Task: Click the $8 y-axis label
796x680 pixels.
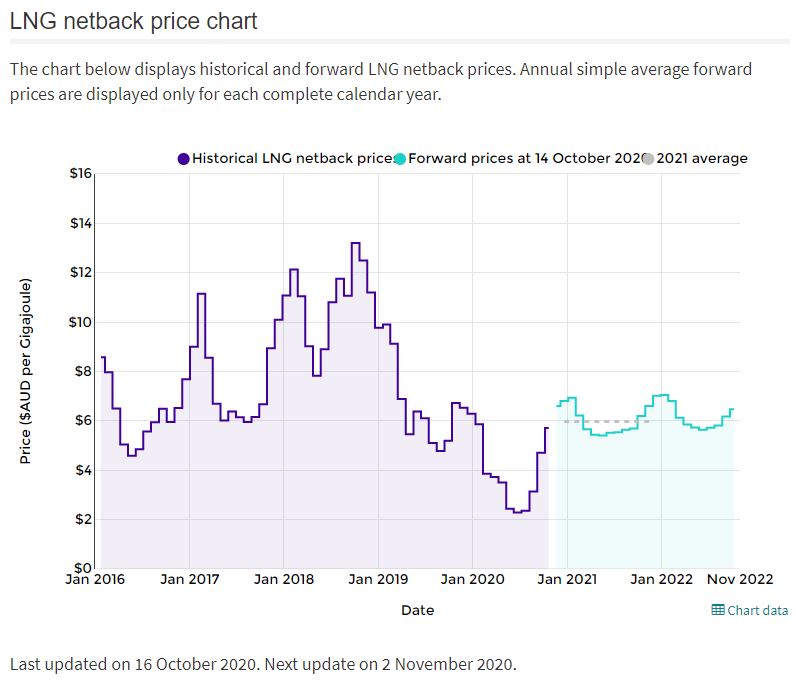Action: [x=81, y=371]
